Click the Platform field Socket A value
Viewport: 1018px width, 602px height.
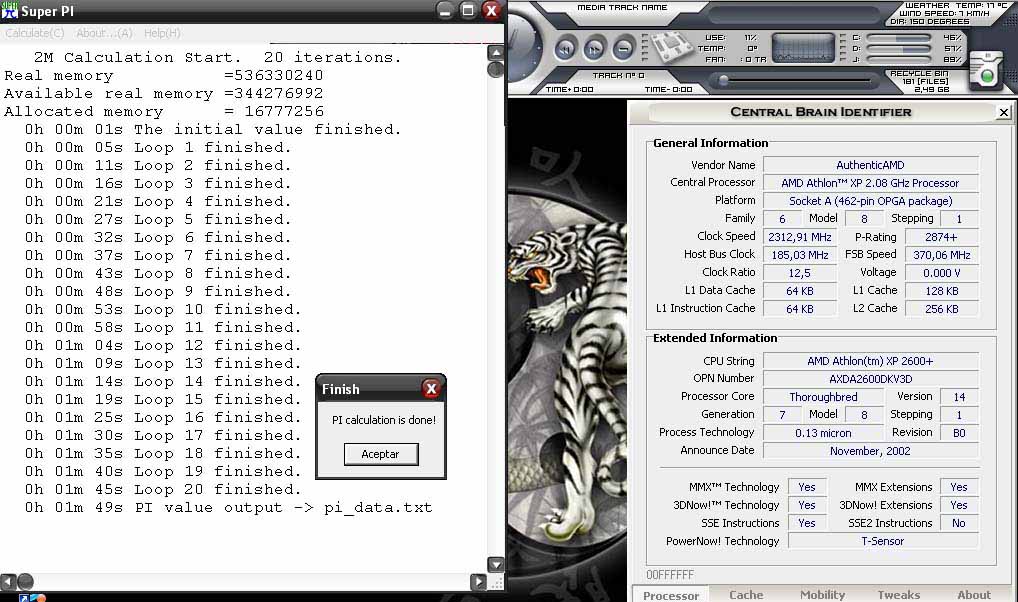[871, 201]
